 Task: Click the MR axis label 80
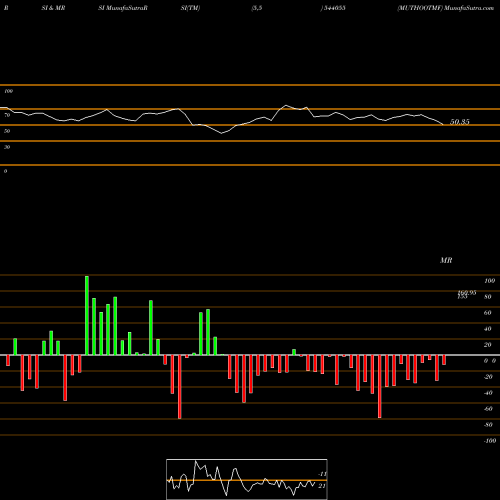(x=487, y=297)
